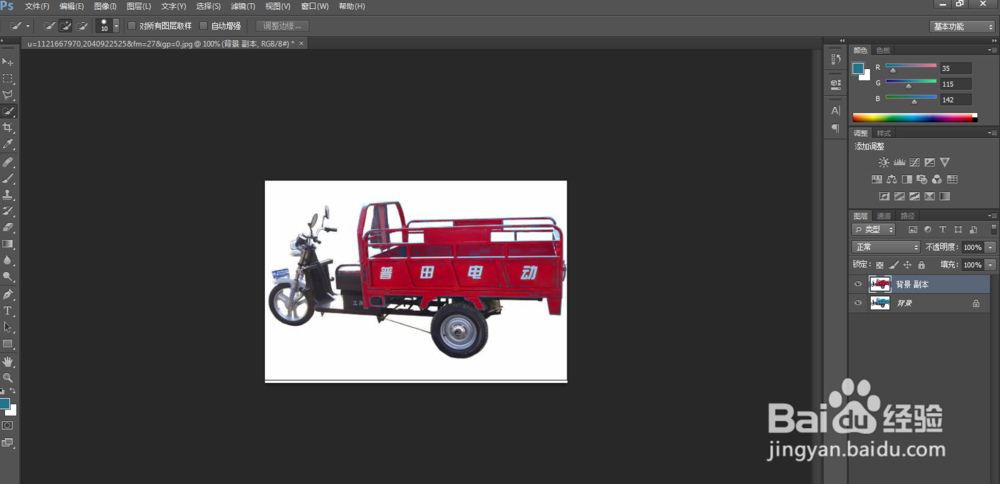The height and width of the screenshot is (484, 1000).
Task: Toggle Quick Mask mode in toolbox
Action: [8, 425]
